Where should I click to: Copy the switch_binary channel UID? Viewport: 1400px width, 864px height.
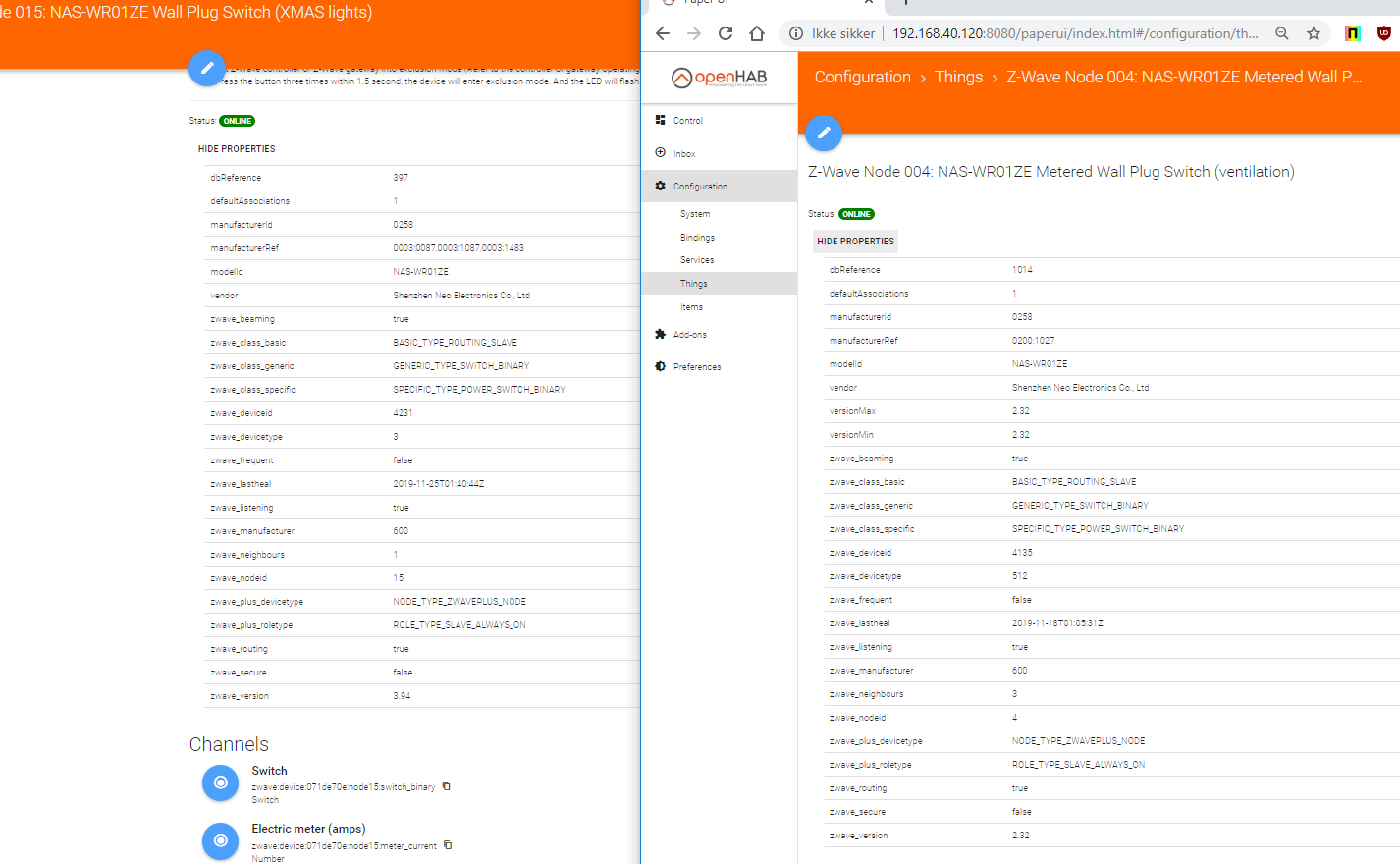point(447,786)
